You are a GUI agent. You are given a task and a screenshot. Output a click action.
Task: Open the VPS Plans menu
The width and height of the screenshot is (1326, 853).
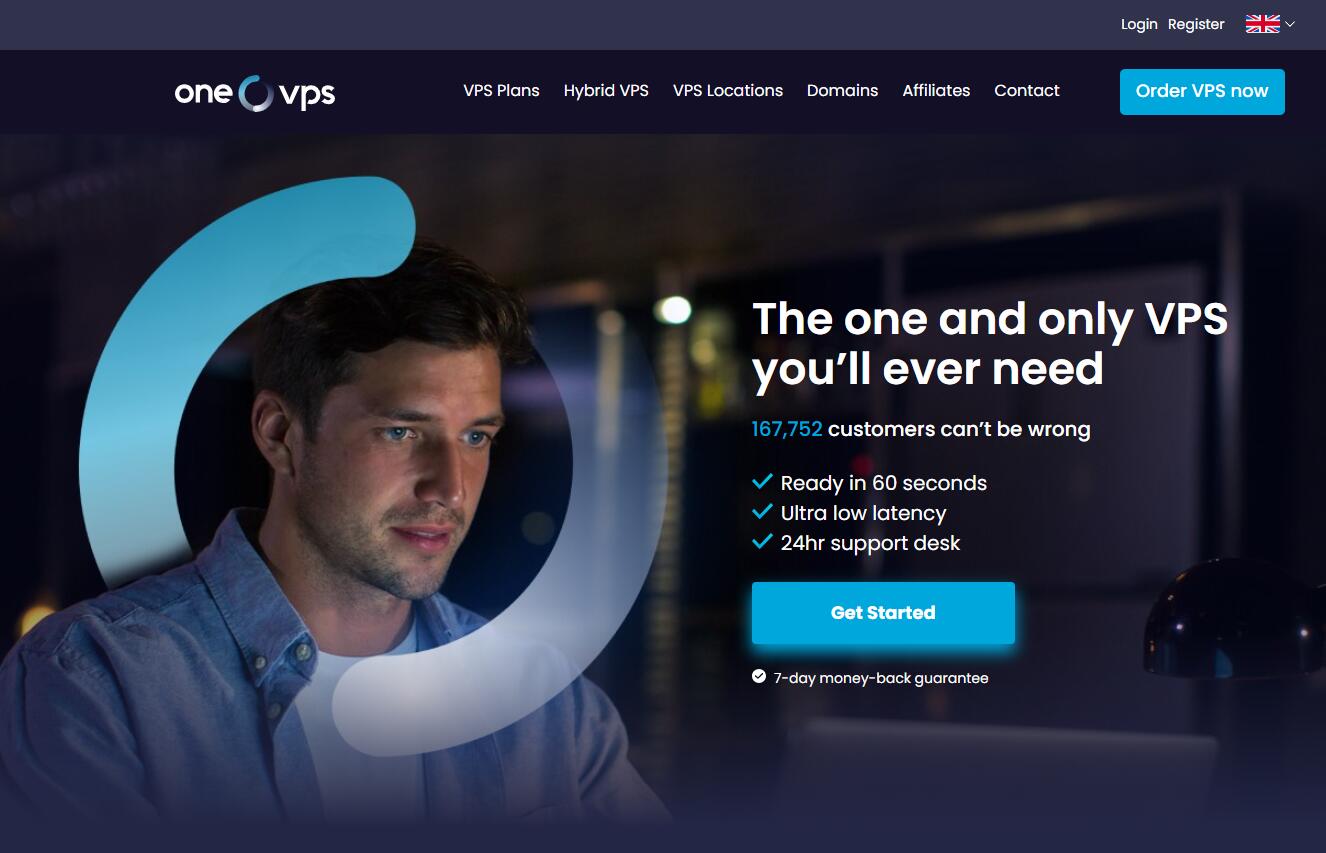[501, 90]
